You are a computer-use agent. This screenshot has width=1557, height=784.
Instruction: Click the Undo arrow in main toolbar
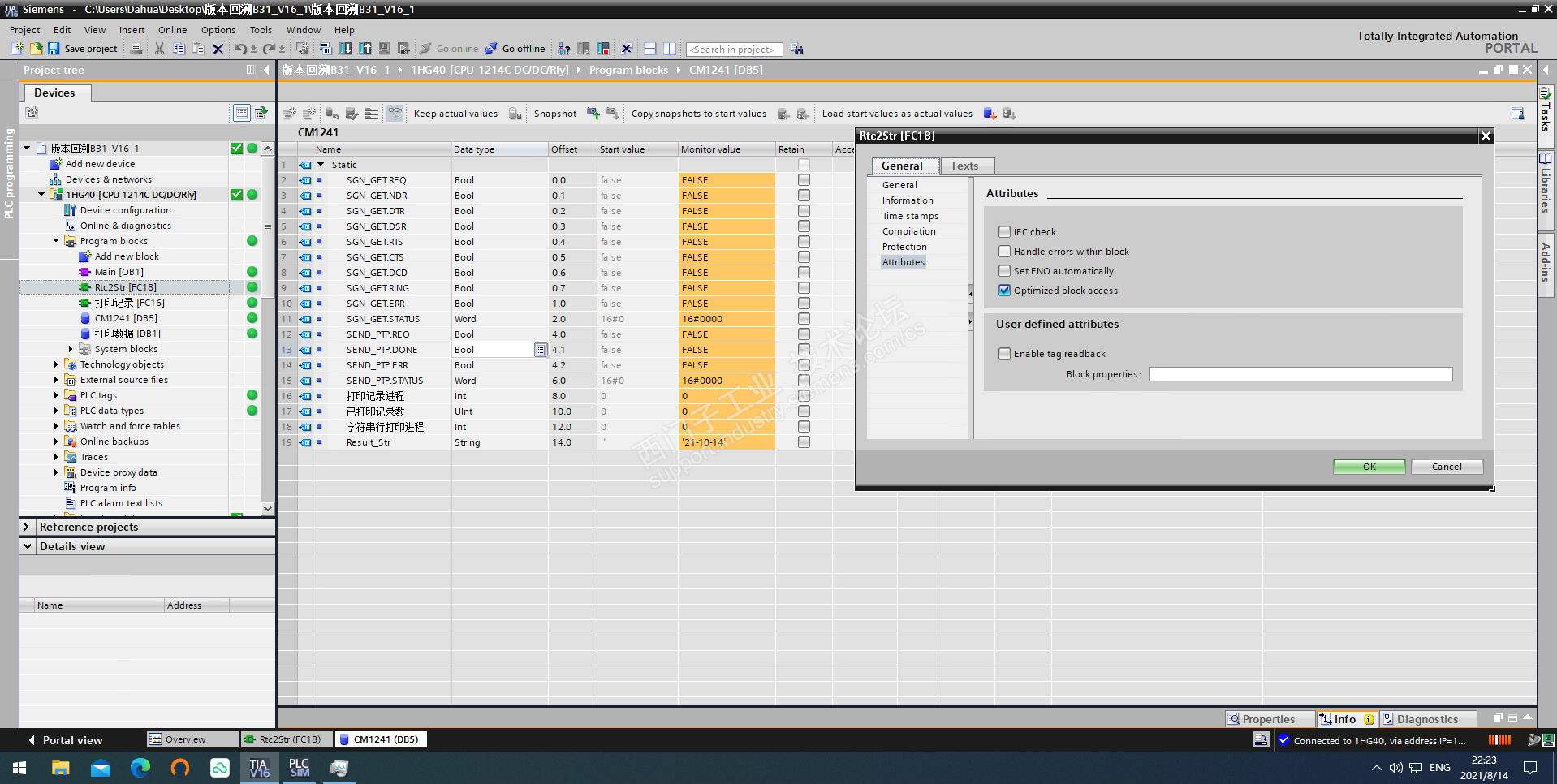click(x=239, y=49)
